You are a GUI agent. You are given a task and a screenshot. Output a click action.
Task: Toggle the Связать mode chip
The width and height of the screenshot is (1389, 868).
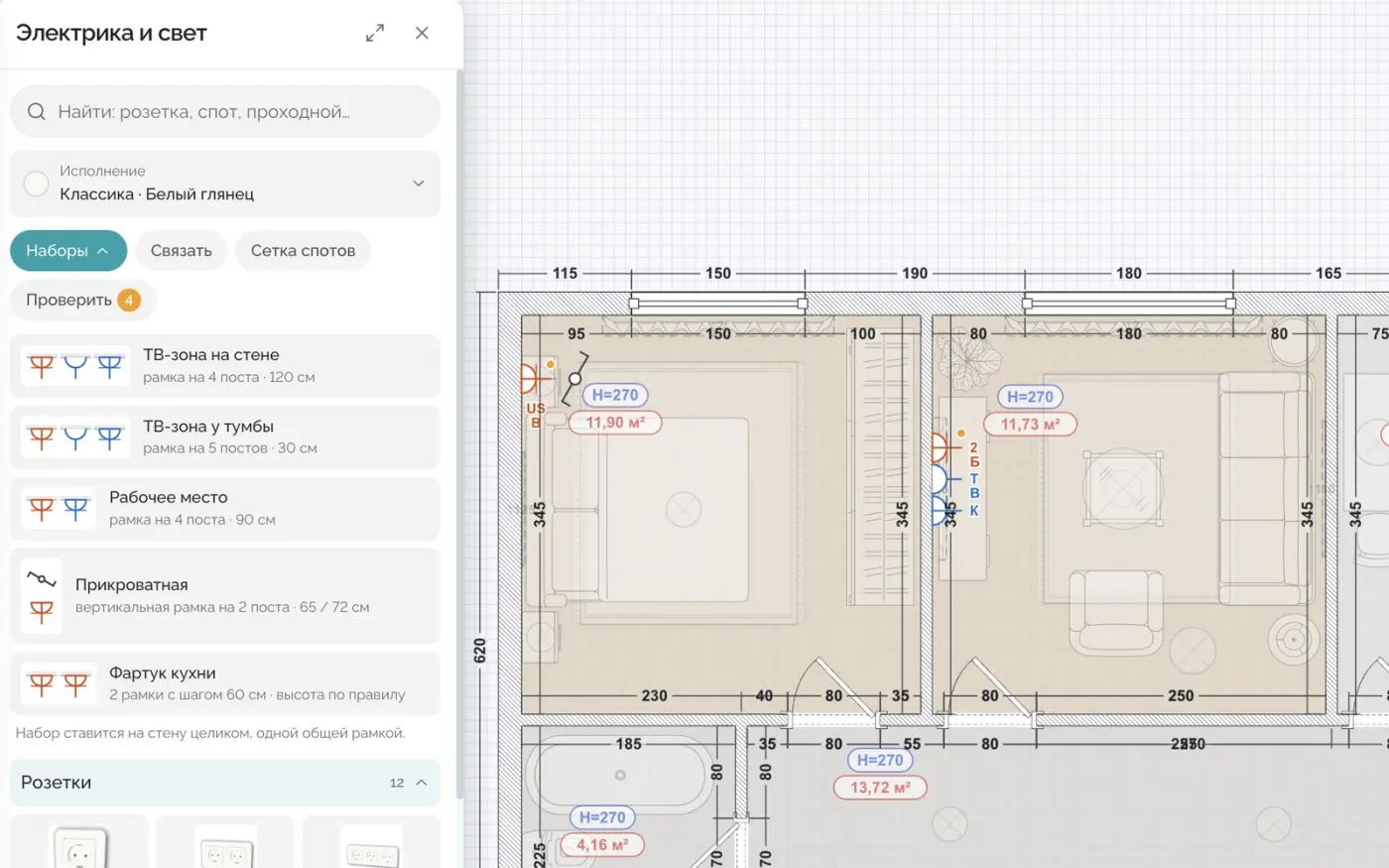coord(182,250)
